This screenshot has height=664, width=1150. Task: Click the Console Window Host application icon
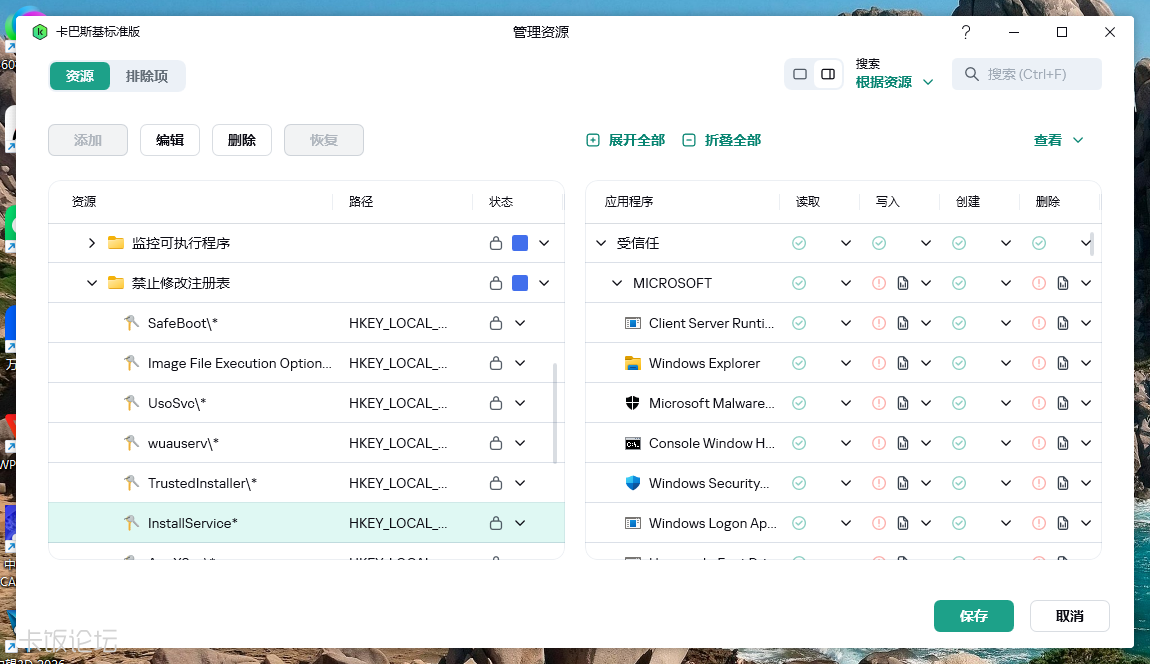[632, 443]
